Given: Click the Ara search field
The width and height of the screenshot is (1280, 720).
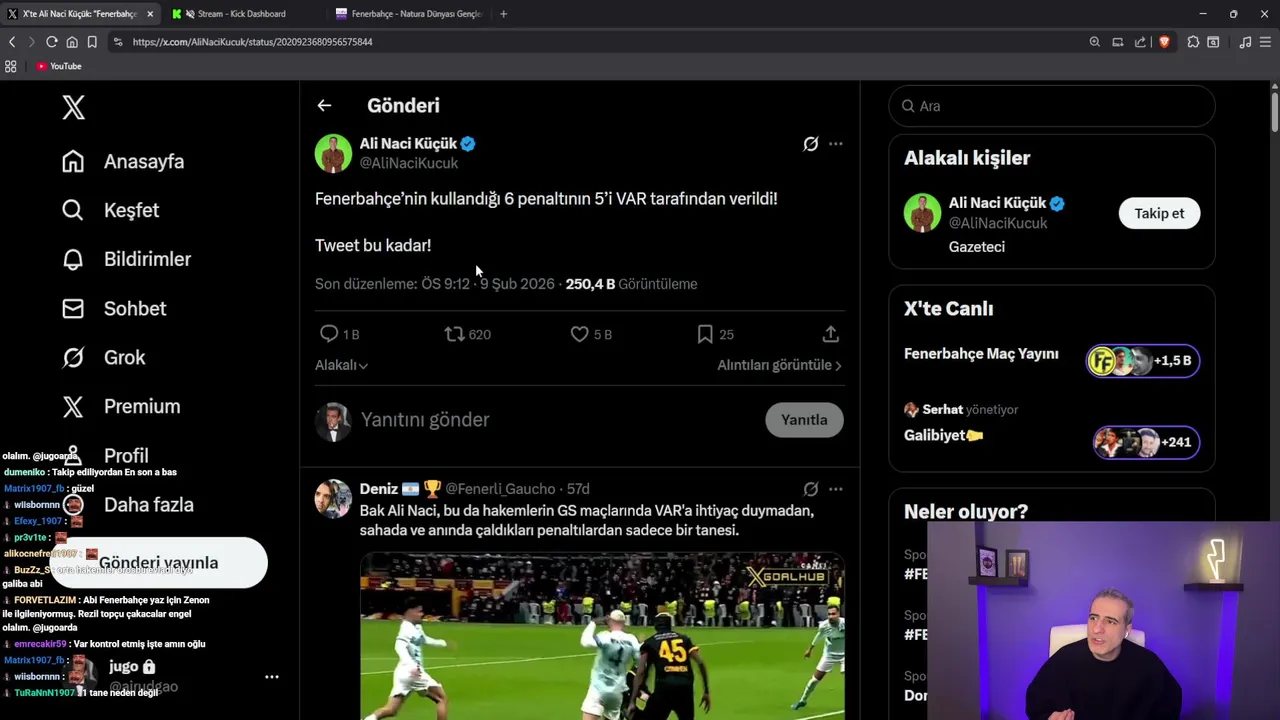Looking at the screenshot, I should point(1052,106).
